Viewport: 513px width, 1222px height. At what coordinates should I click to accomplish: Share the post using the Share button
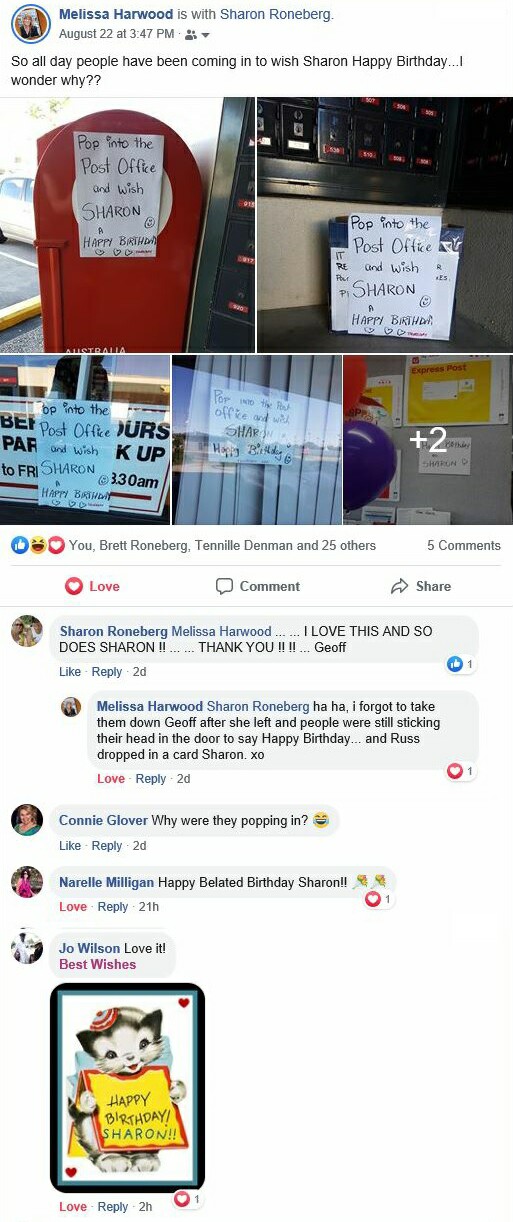[421, 586]
